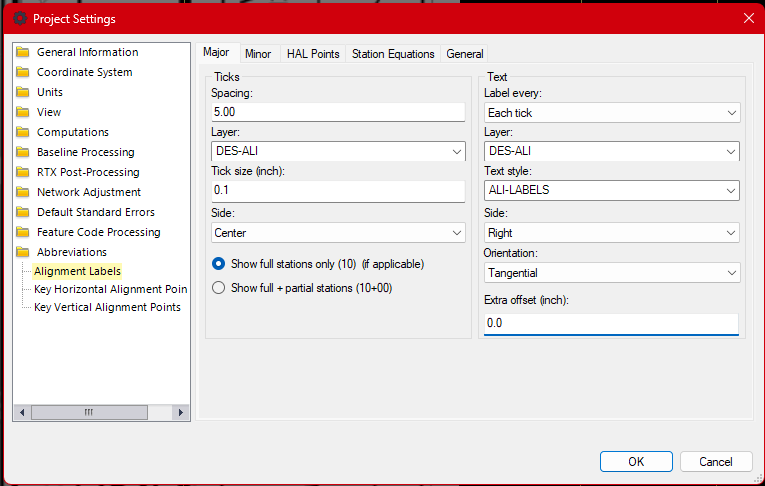Open the Ticks Layer dropdown

(338, 151)
